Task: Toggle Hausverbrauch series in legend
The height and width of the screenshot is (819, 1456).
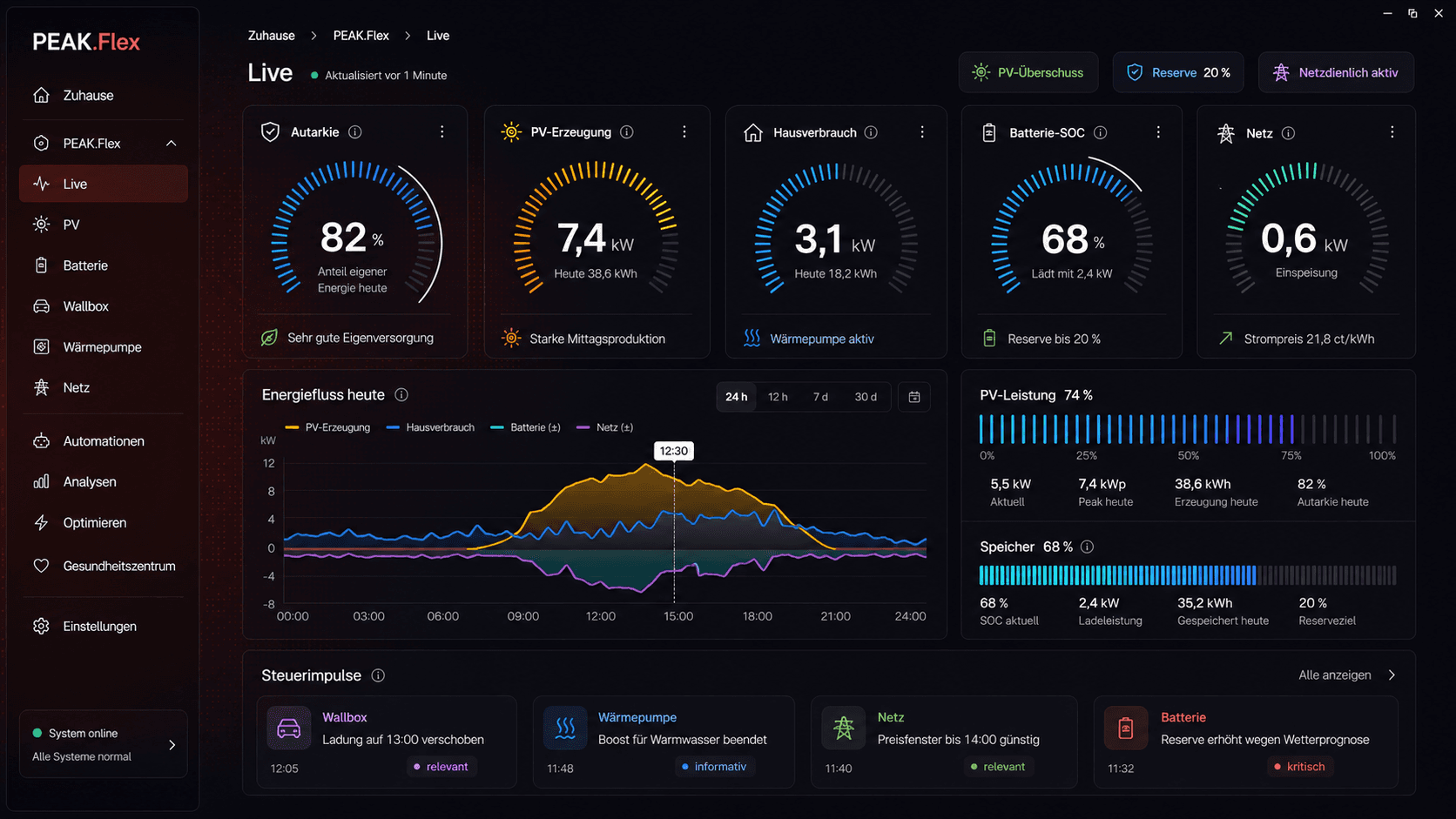Action: (x=430, y=427)
